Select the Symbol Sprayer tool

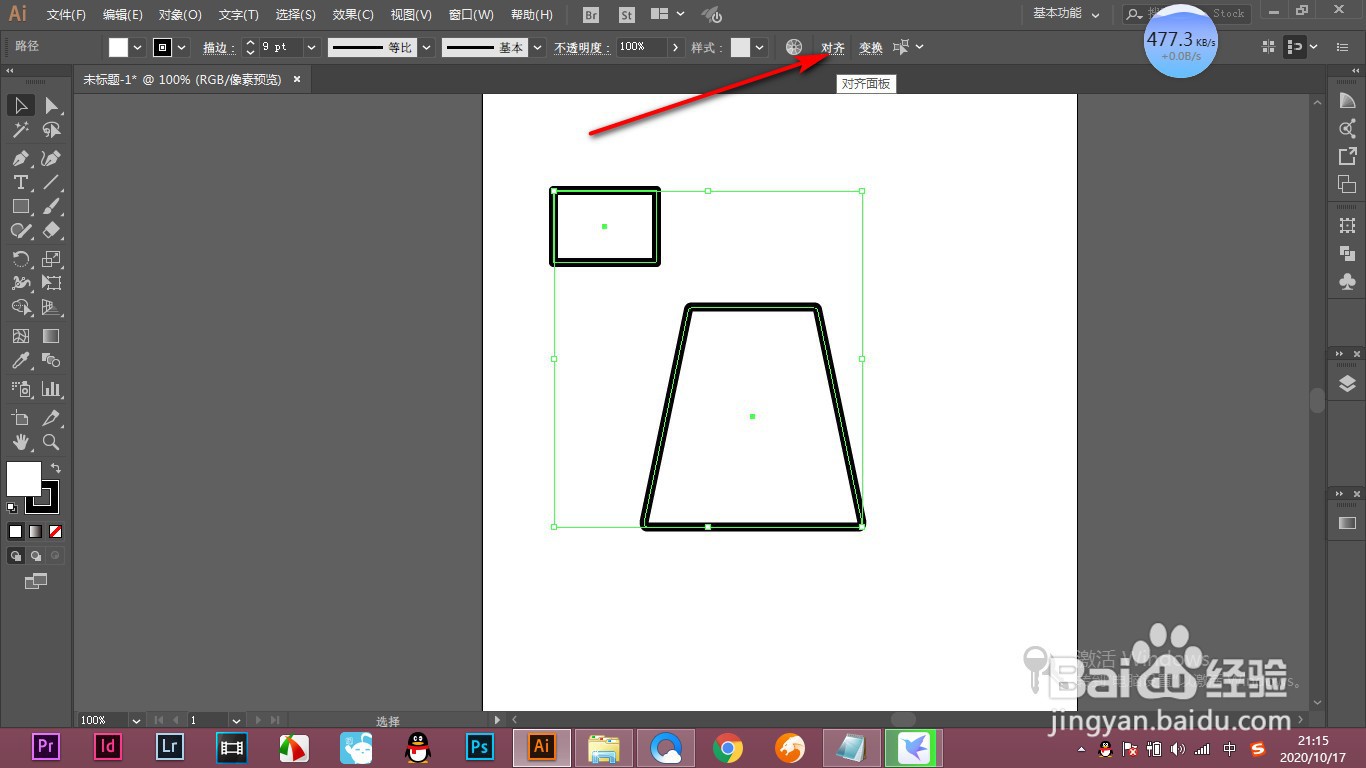click(21, 389)
